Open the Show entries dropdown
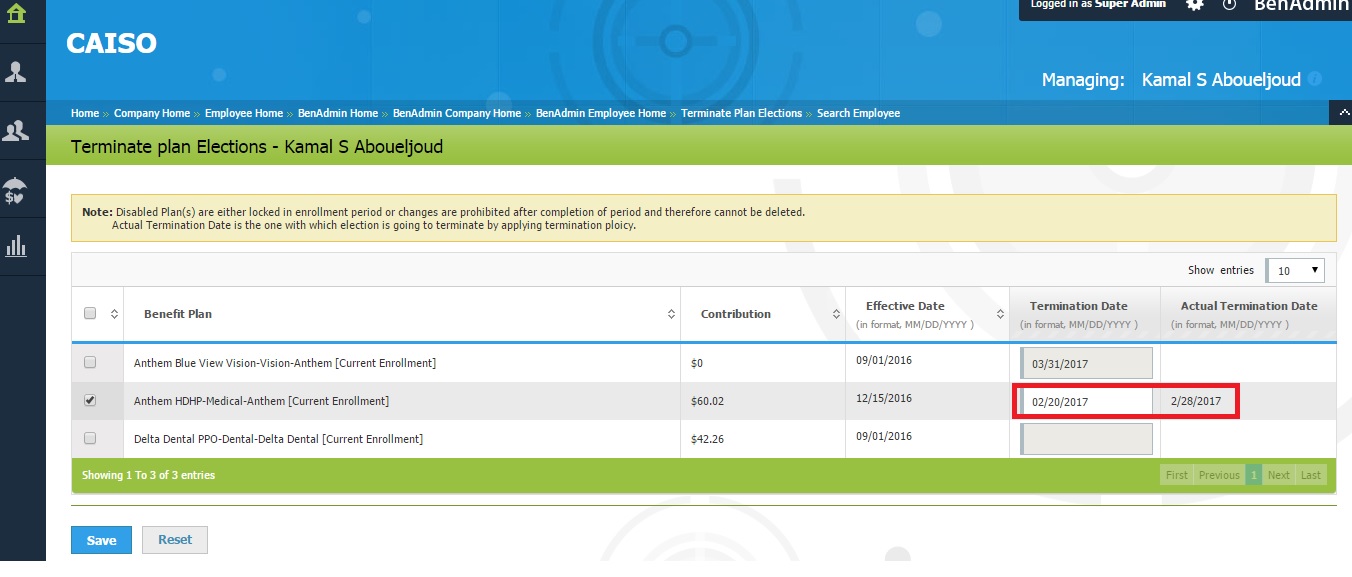Screen dimensions: 1352x577 pyautogui.click(x=1296, y=270)
